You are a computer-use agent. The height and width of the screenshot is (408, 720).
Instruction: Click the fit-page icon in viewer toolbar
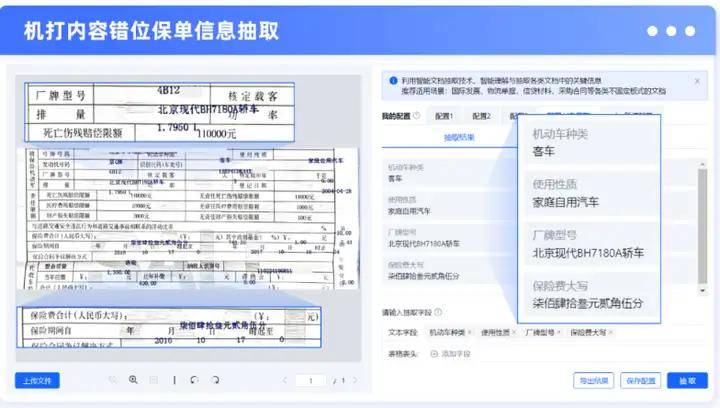pyautogui.click(x=154, y=380)
